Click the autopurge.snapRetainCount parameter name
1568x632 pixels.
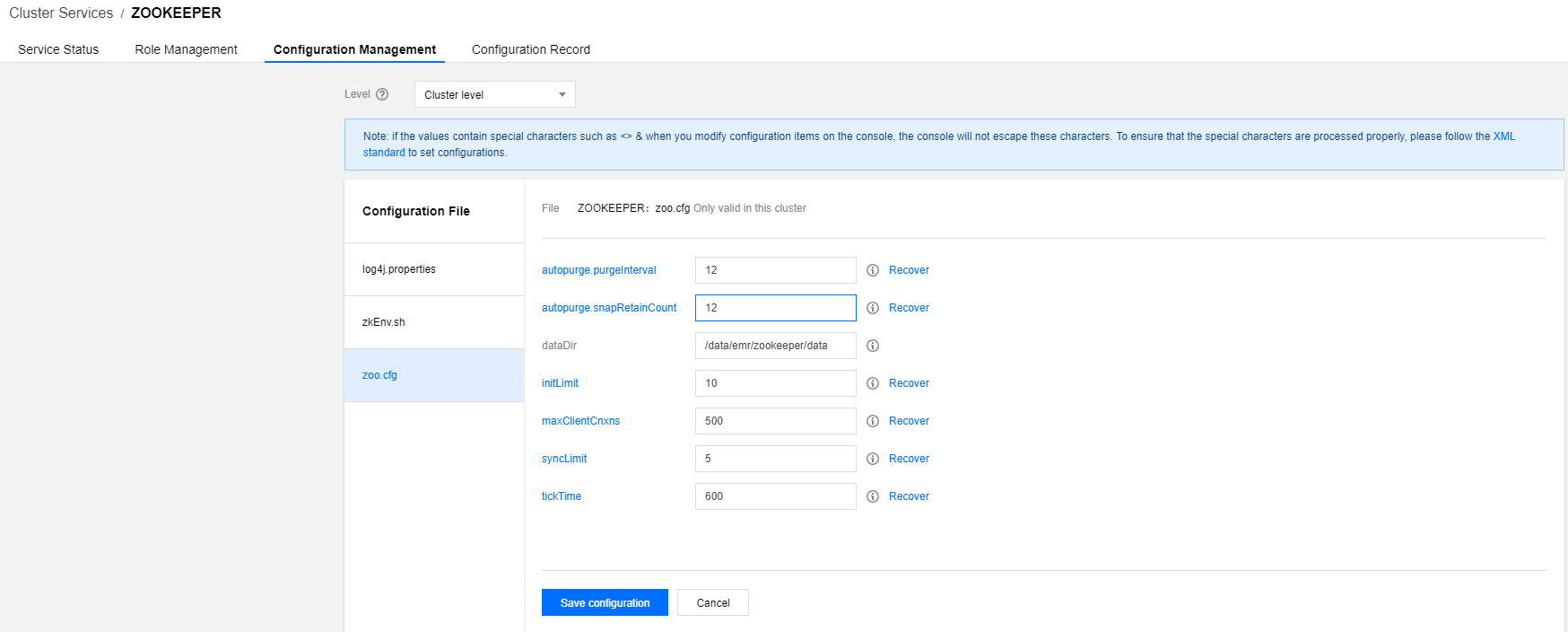click(x=609, y=308)
